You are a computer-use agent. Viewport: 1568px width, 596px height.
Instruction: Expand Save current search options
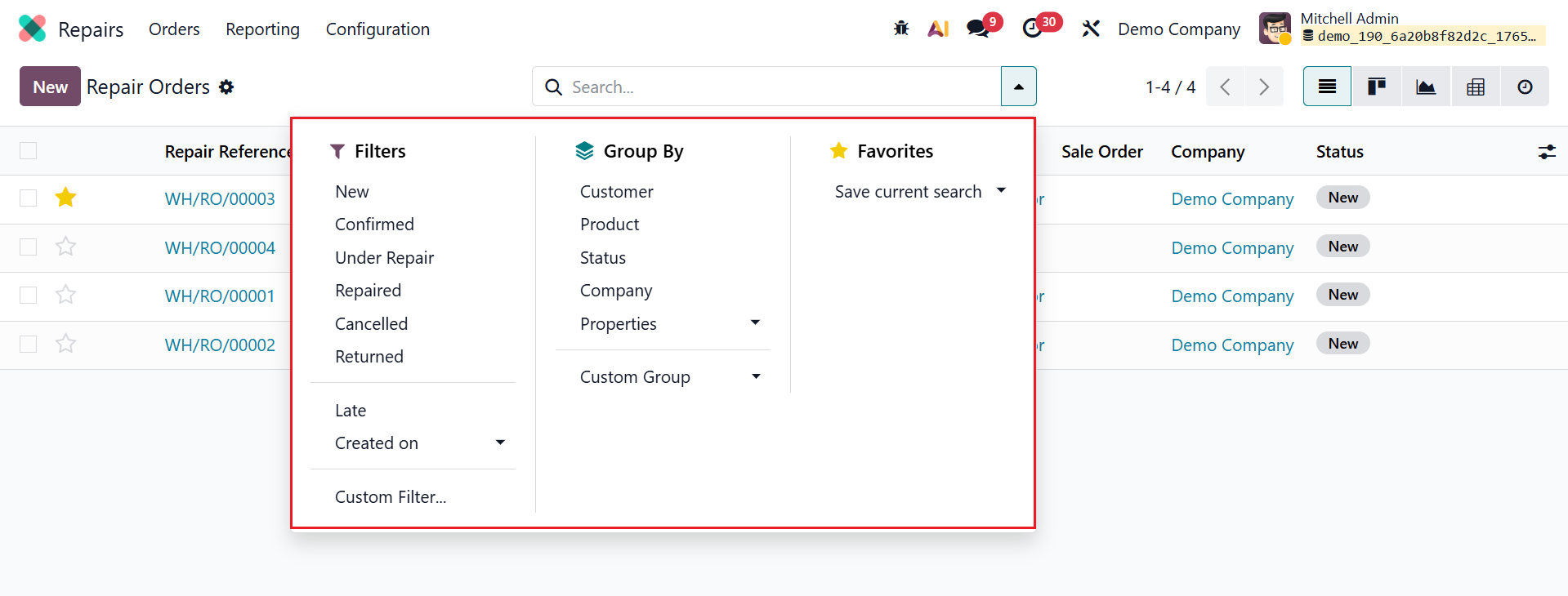[x=1001, y=191]
